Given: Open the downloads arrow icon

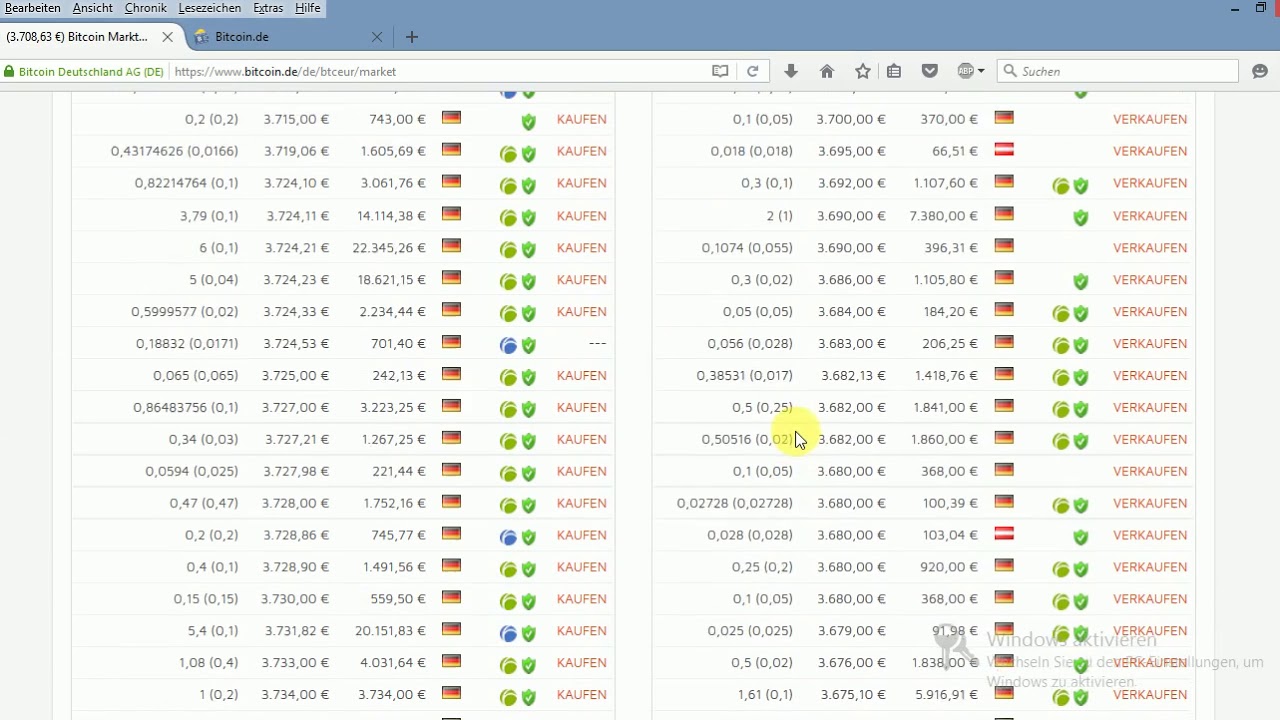Looking at the screenshot, I should pos(791,71).
